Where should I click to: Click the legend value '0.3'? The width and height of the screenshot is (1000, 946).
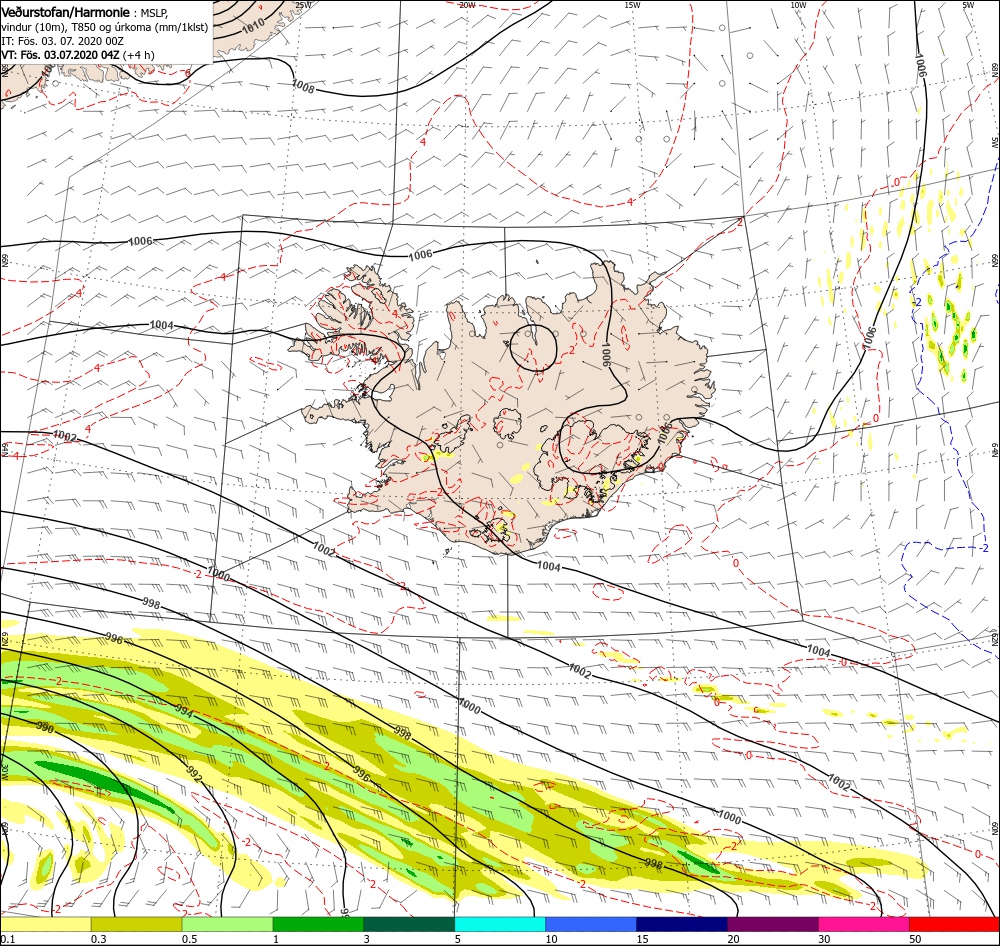pyautogui.click(x=99, y=939)
